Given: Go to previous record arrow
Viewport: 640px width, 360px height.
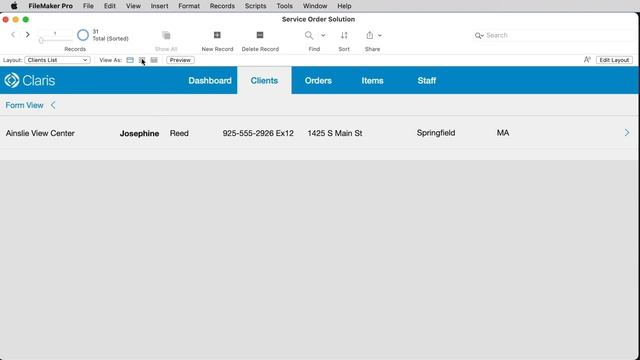Looking at the screenshot, I should pos(13,35).
